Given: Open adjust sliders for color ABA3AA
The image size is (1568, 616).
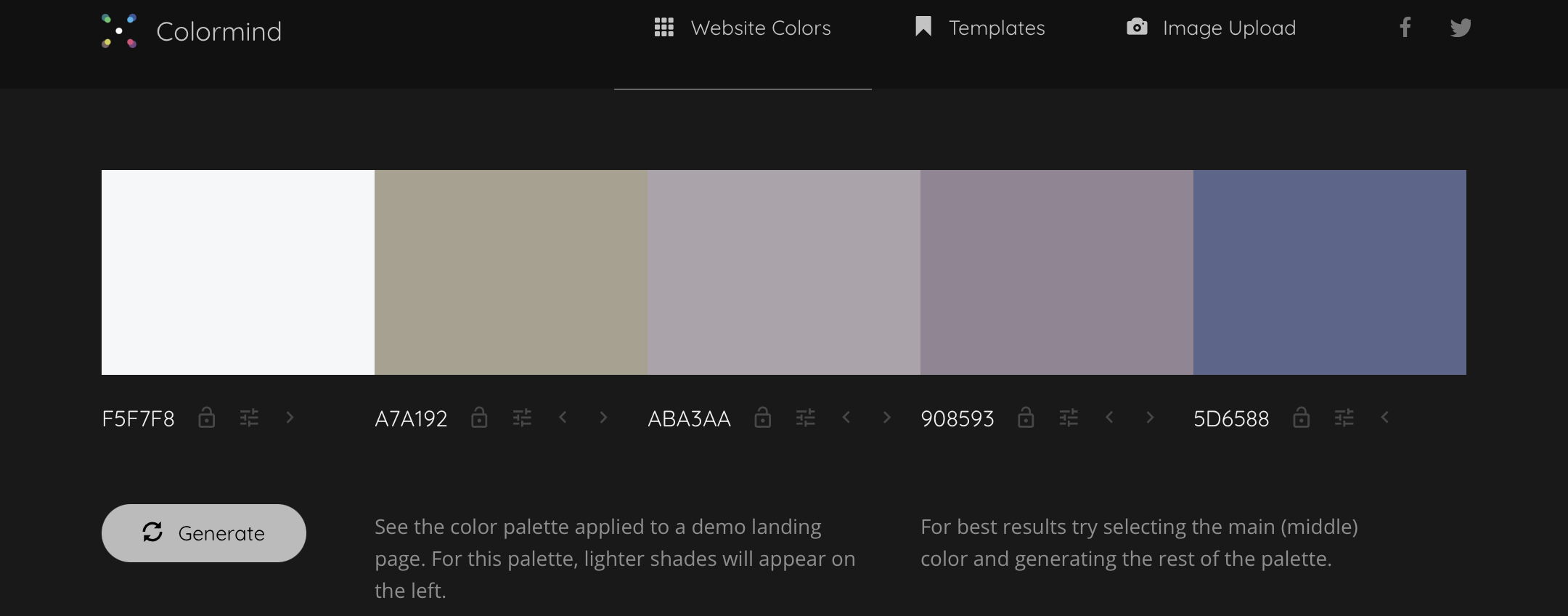Looking at the screenshot, I should tap(805, 418).
